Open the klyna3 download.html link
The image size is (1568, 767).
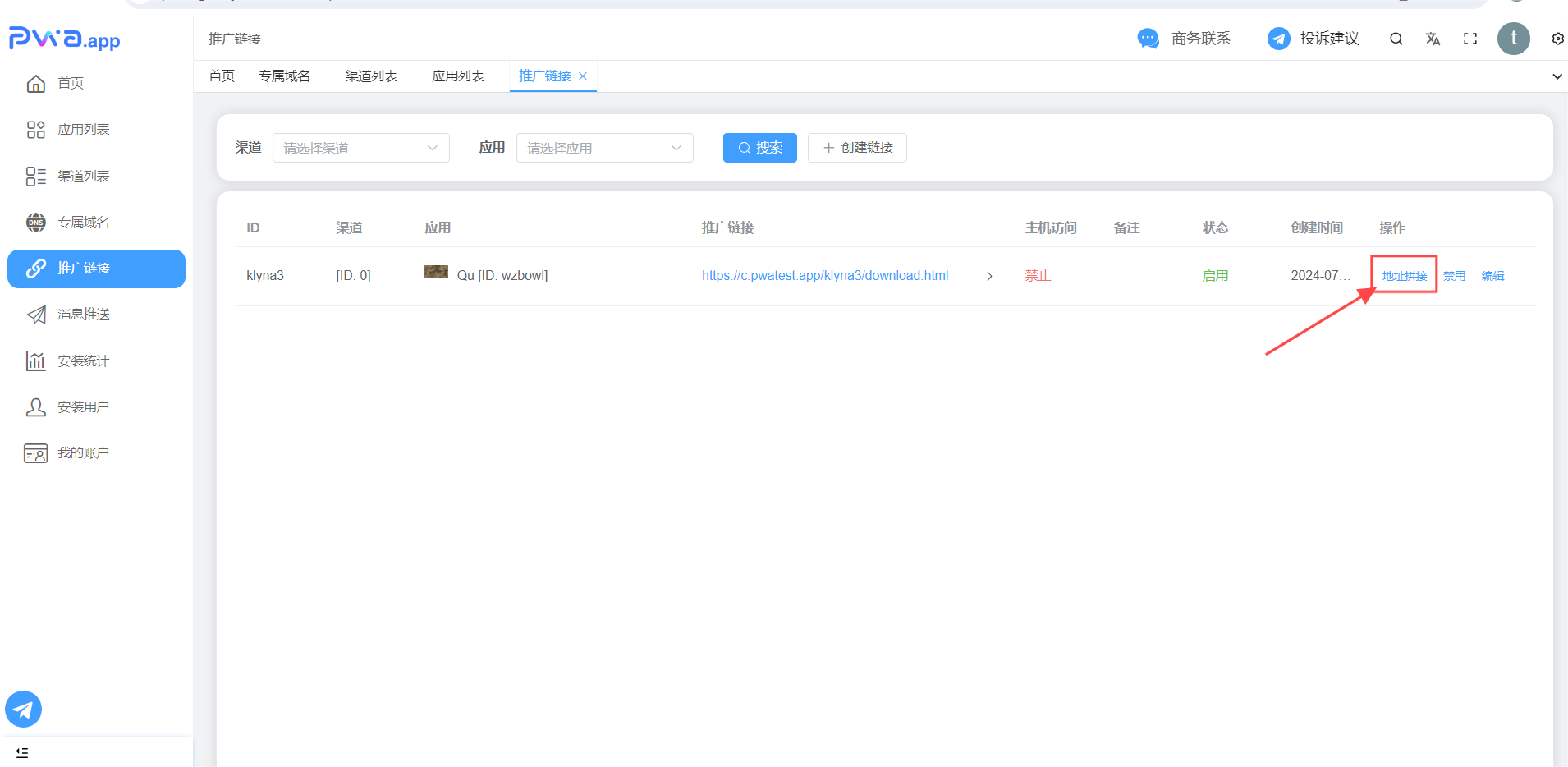coord(824,276)
